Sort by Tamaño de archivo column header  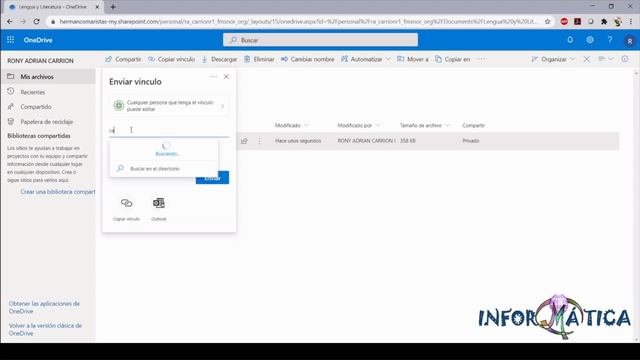pos(424,125)
